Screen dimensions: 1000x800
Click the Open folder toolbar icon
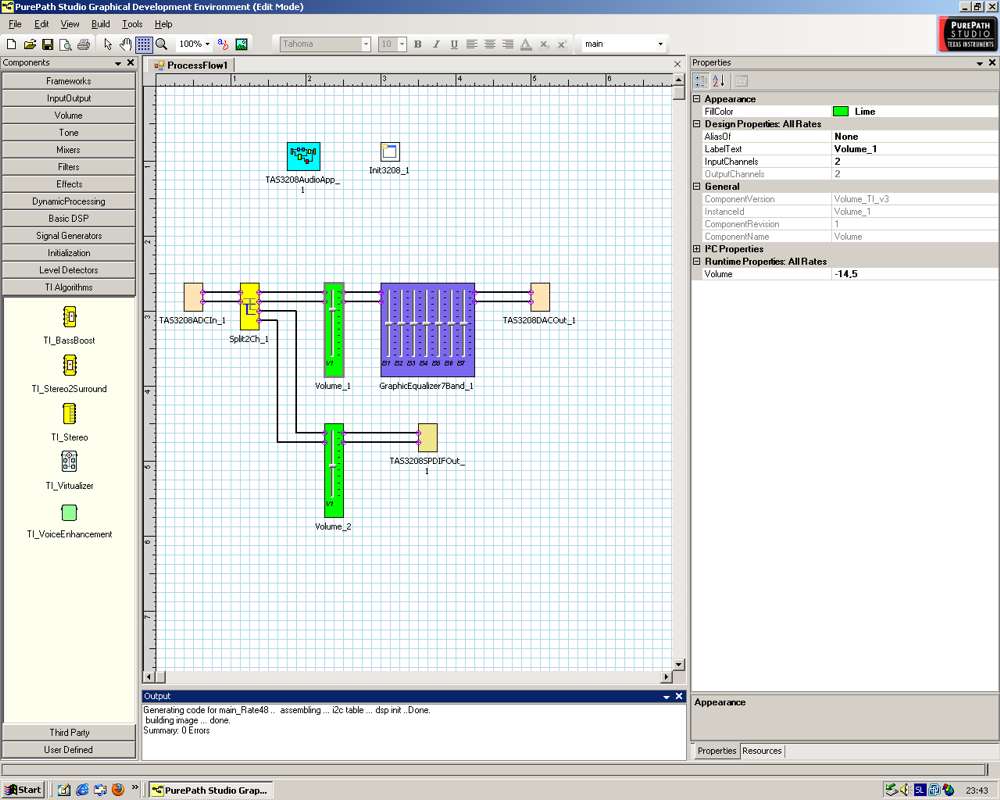pyautogui.click(x=29, y=44)
